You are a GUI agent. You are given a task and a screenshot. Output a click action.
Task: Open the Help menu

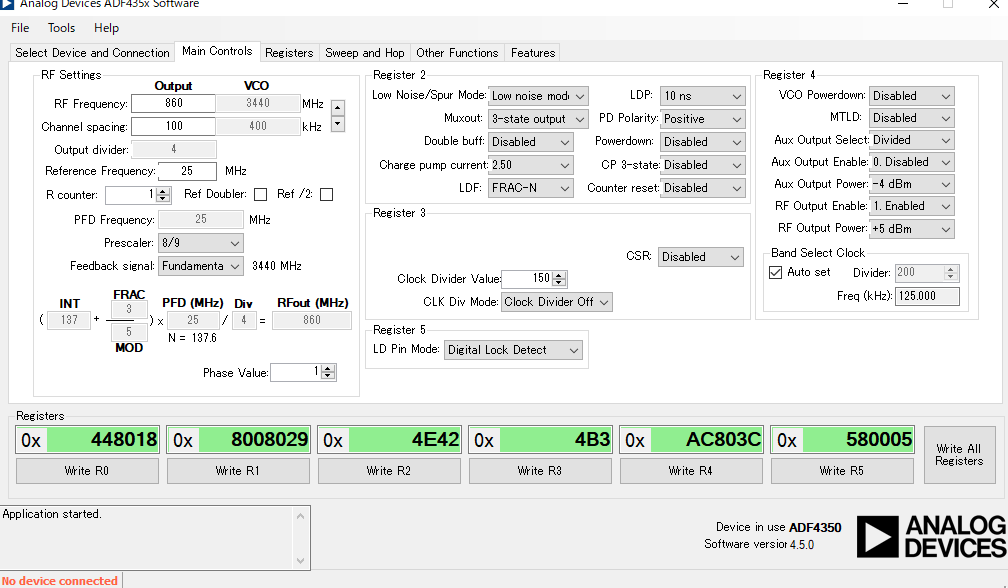(x=106, y=28)
